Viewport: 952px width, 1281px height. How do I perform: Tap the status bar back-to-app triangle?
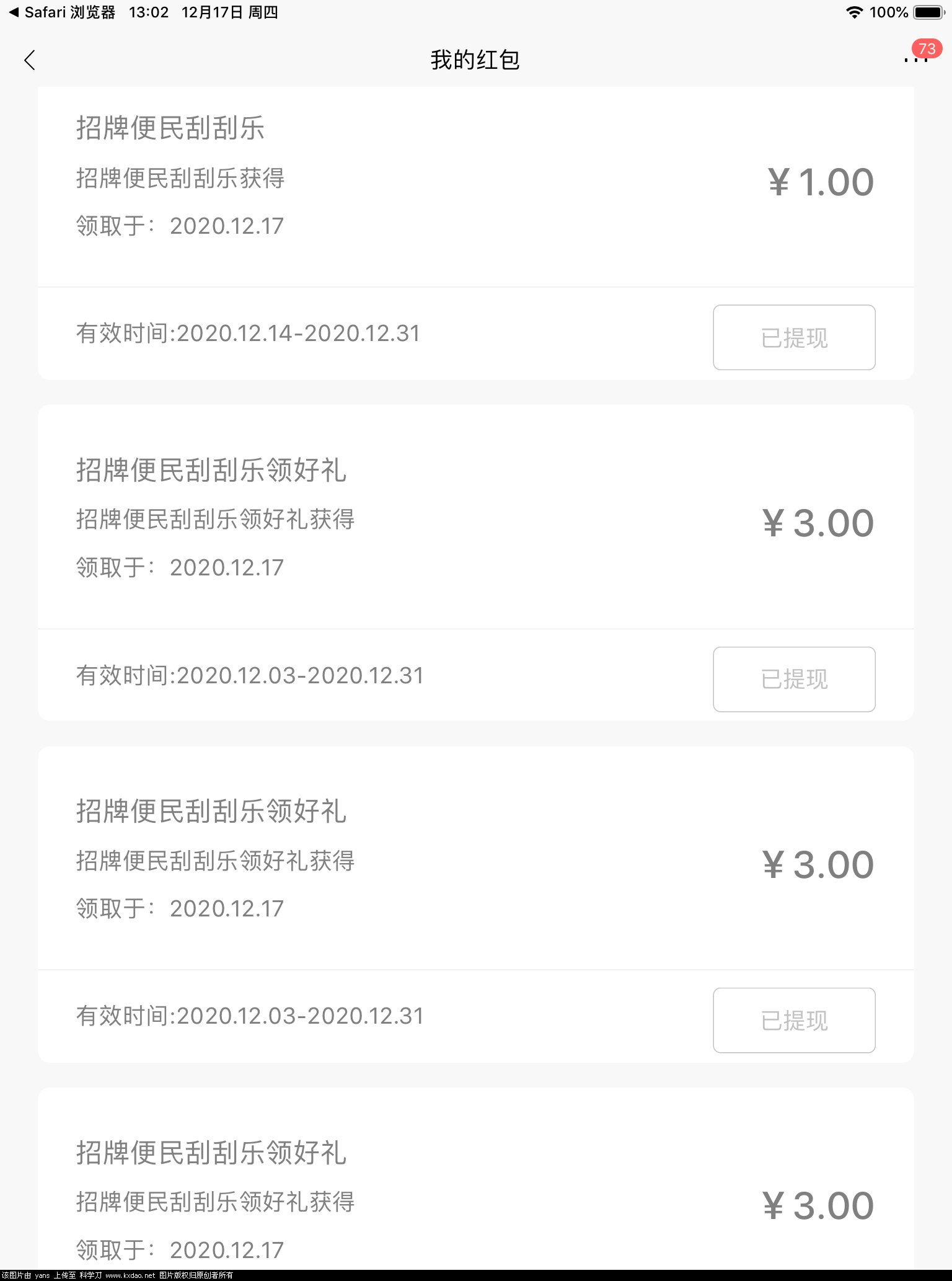pos(14,12)
